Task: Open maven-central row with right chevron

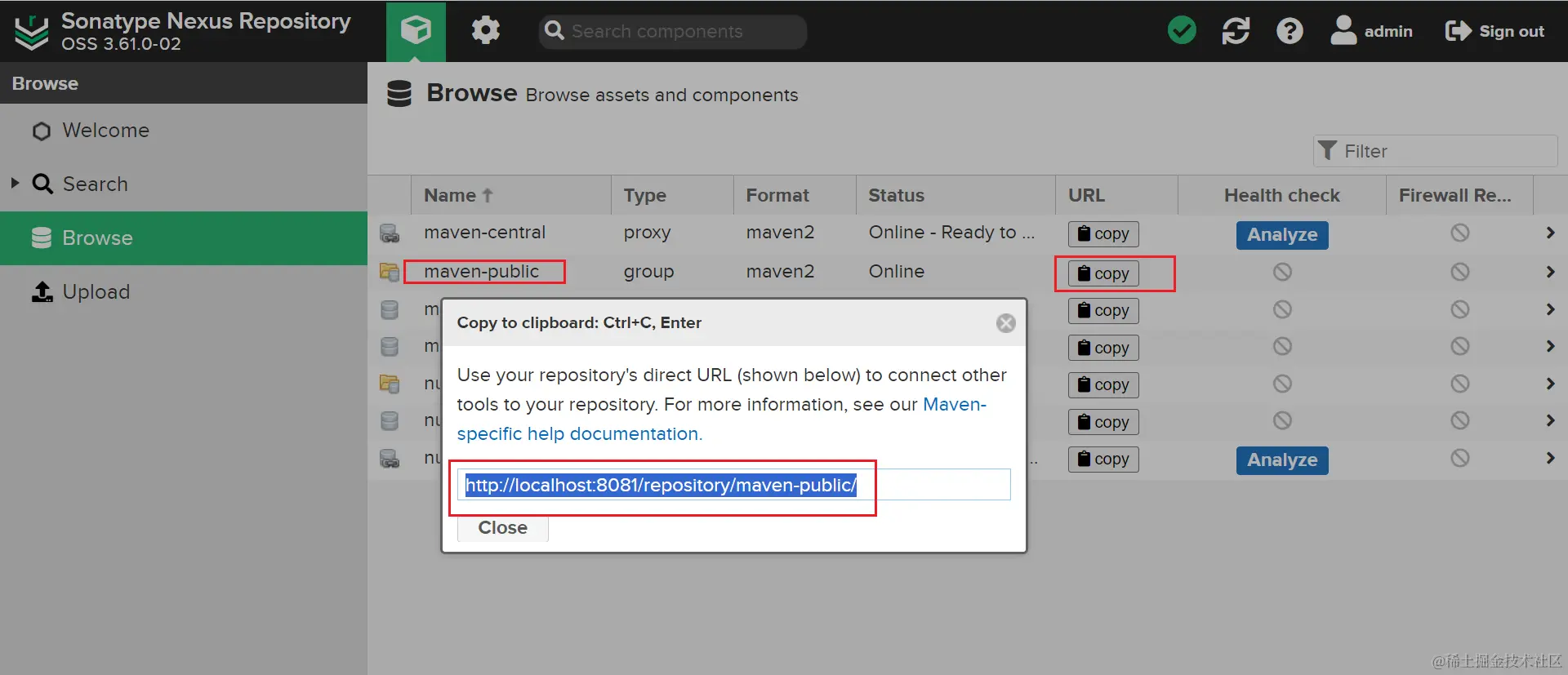Action: tap(1550, 233)
